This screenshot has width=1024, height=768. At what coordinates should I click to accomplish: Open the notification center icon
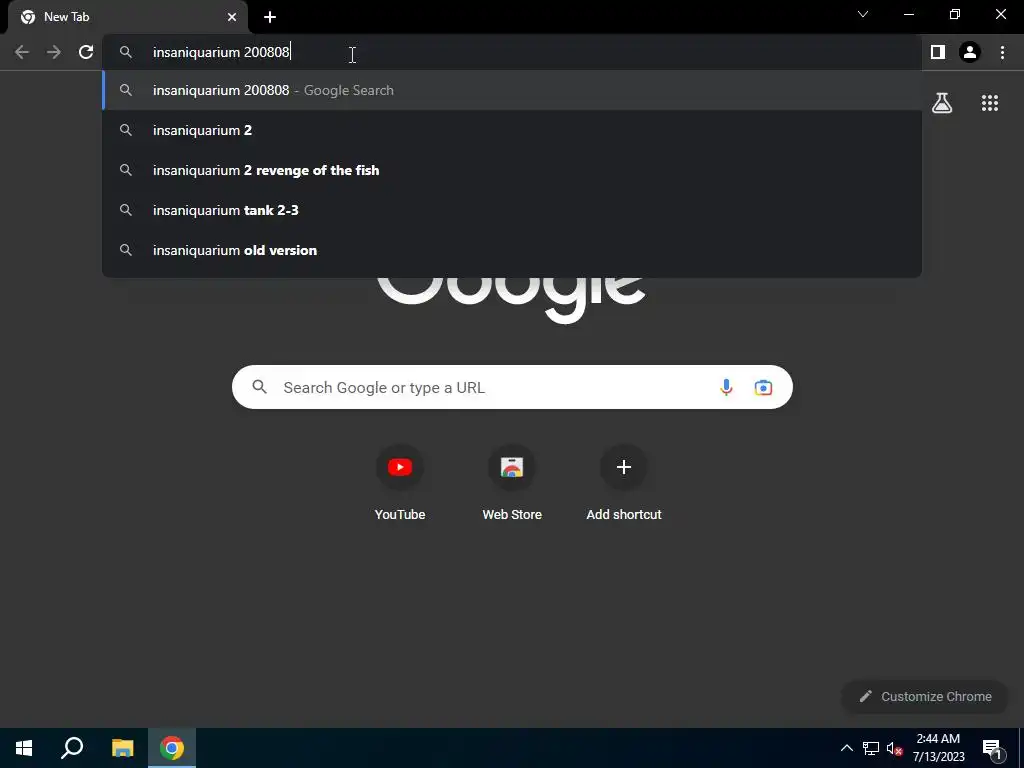pyautogui.click(x=992, y=748)
